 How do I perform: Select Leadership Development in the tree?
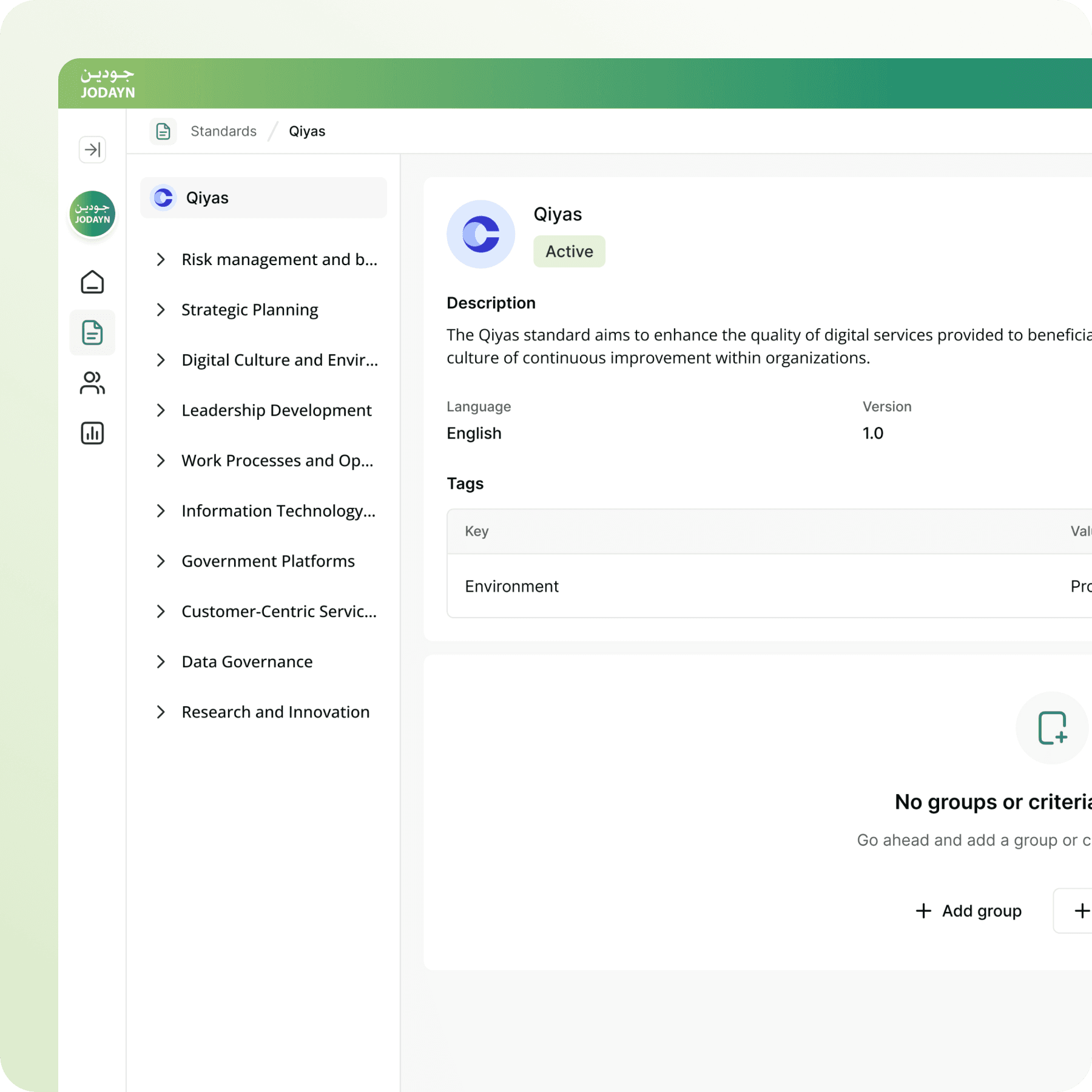(276, 411)
